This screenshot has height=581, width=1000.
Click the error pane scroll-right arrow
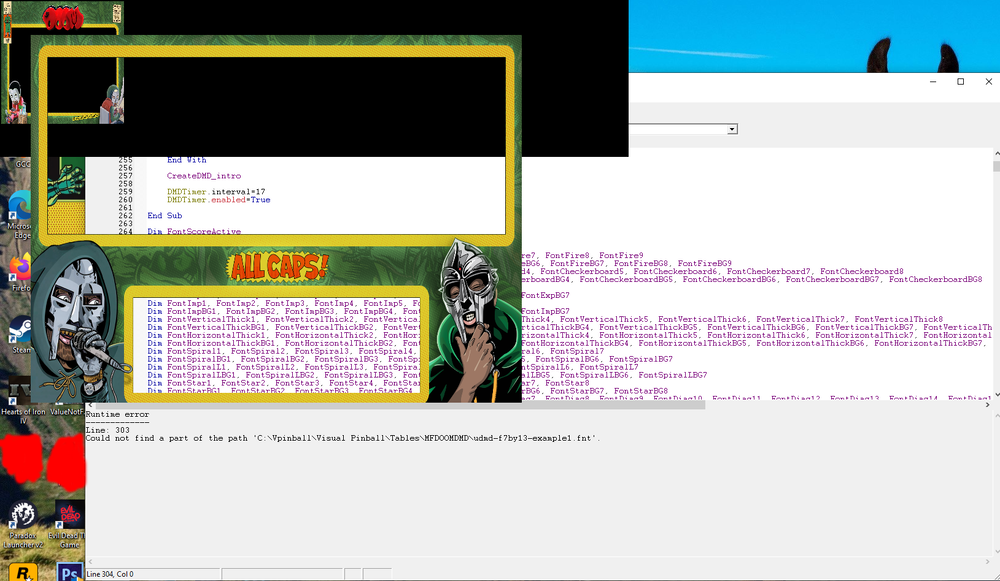[x=987, y=562]
